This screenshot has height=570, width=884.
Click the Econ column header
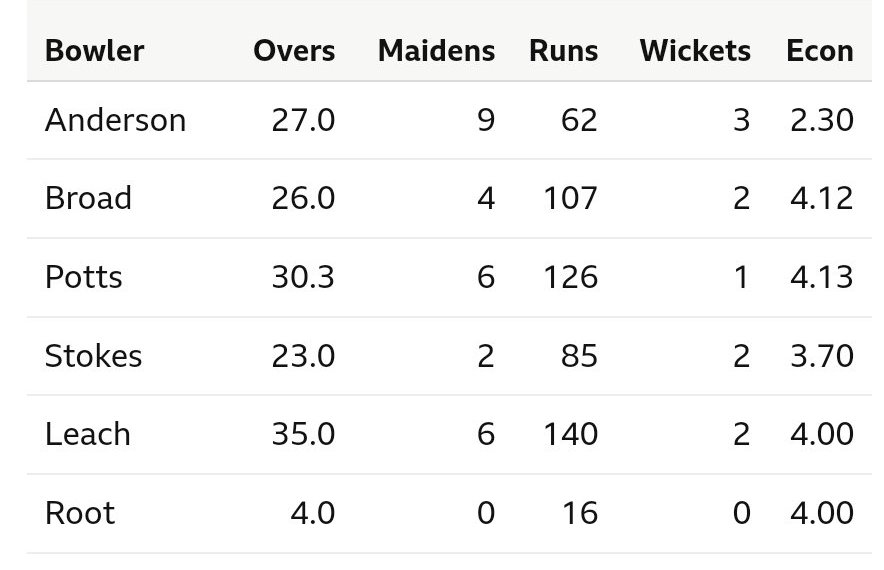tap(820, 51)
